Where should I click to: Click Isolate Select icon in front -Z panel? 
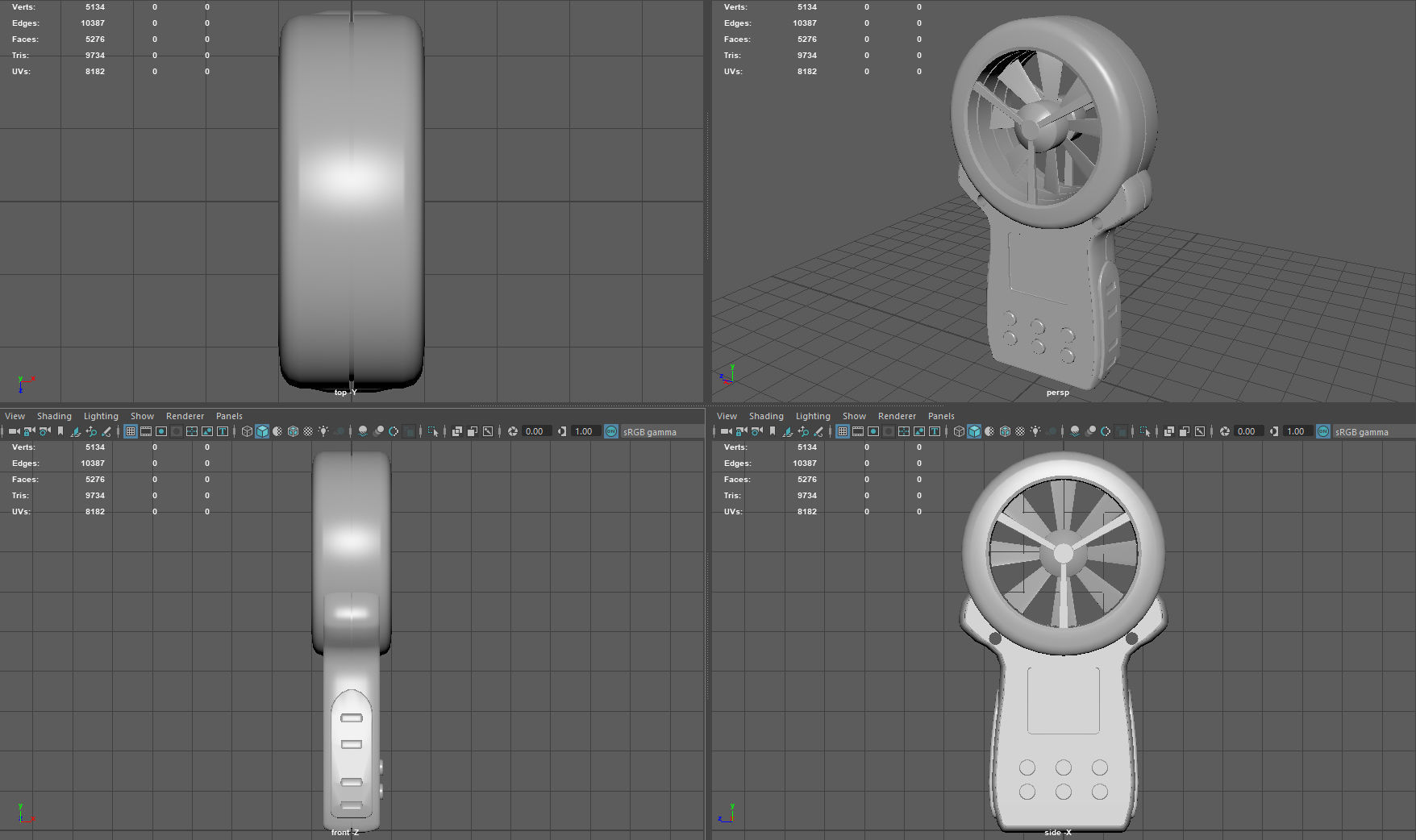pos(433,431)
